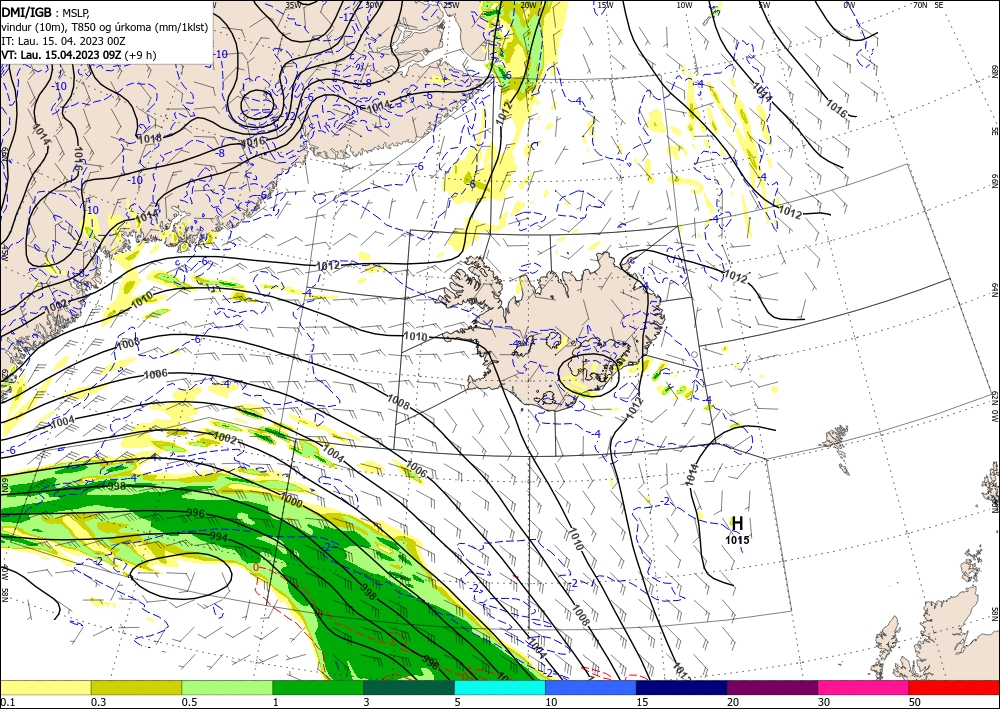
Task: Click the '994' isobar label
Action: [x=219, y=537]
